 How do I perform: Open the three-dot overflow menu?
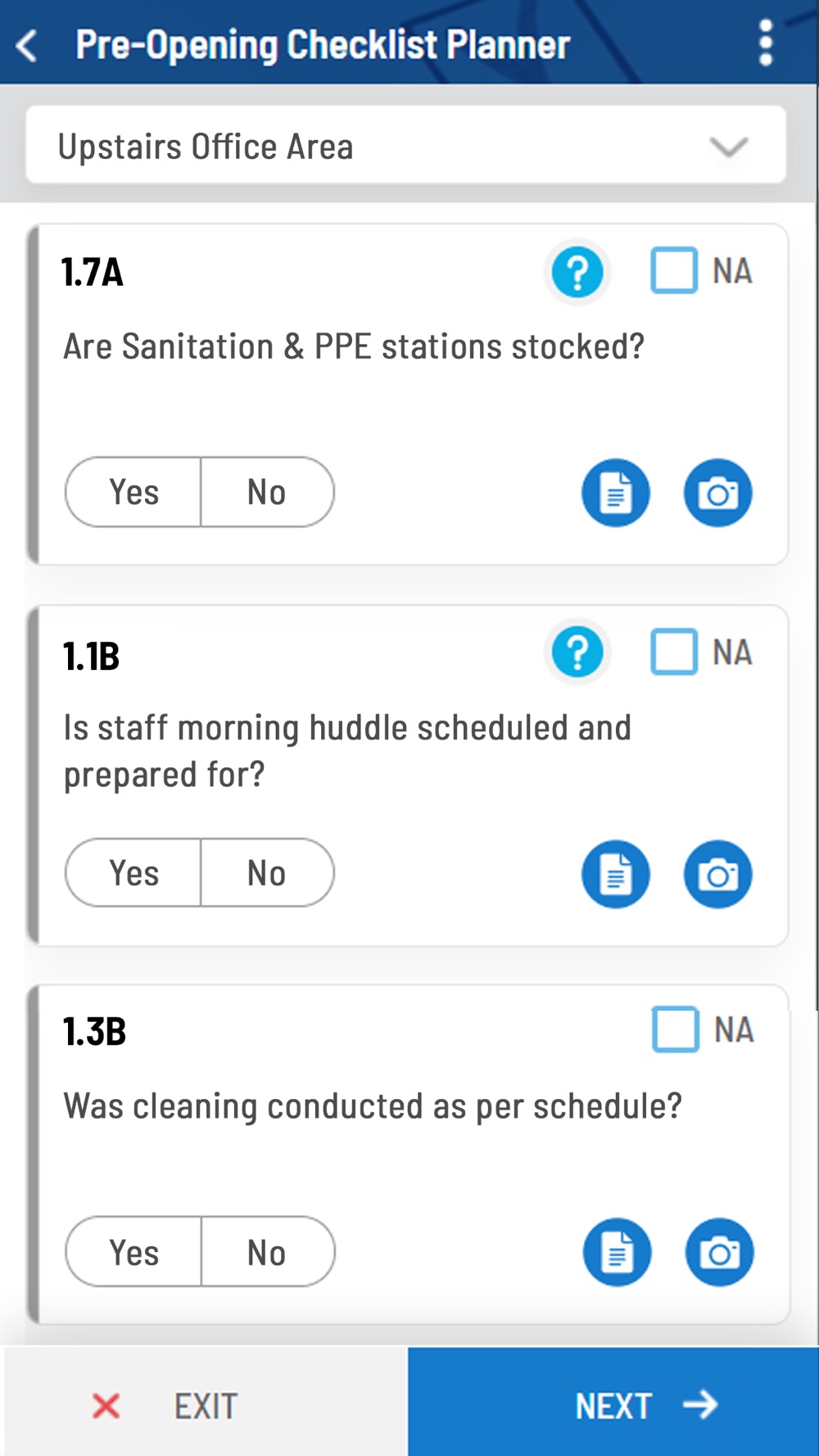pos(766,43)
